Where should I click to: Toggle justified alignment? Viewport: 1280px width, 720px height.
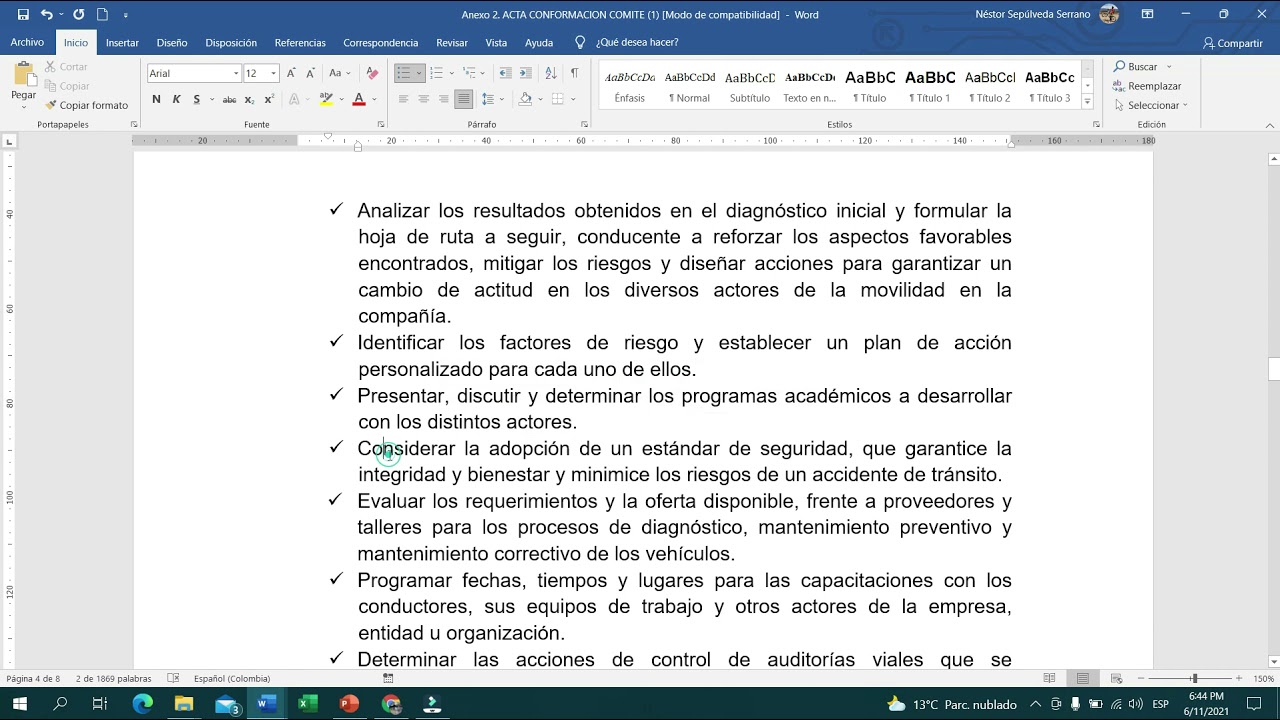click(463, 99)
